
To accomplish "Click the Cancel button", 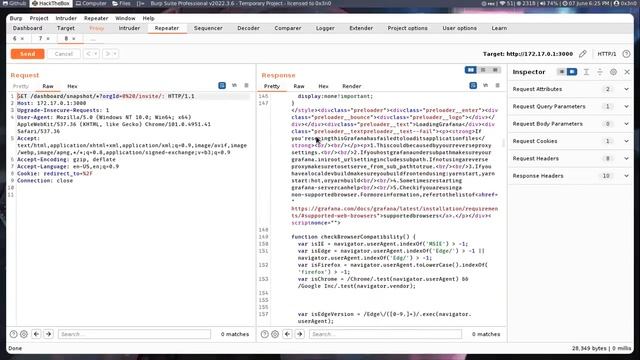I will point(64,54).
